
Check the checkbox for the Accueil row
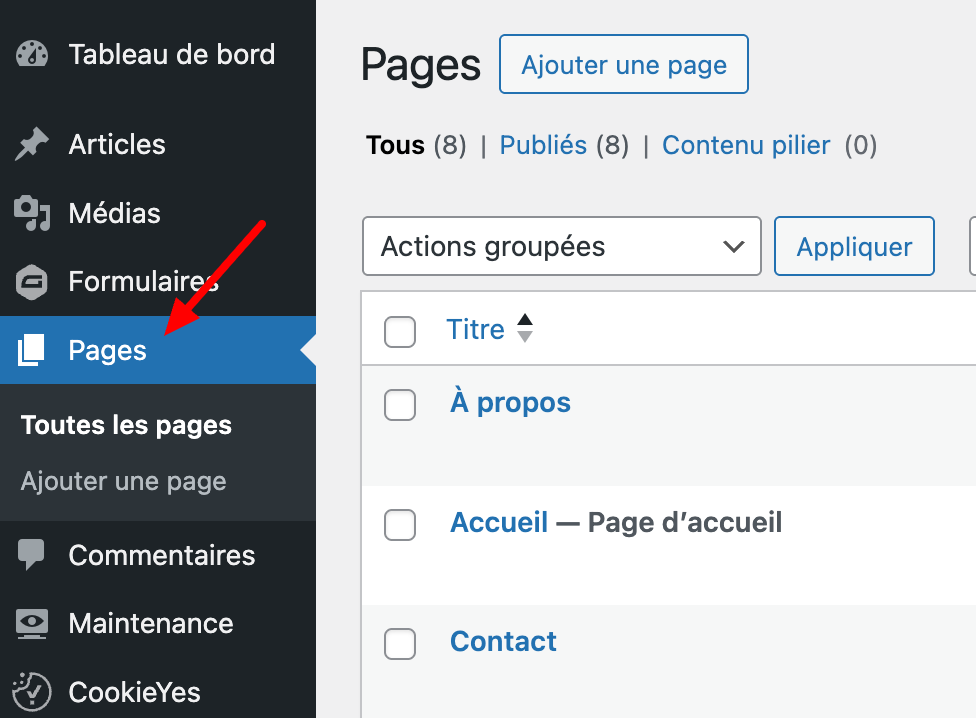pos(400,525)
